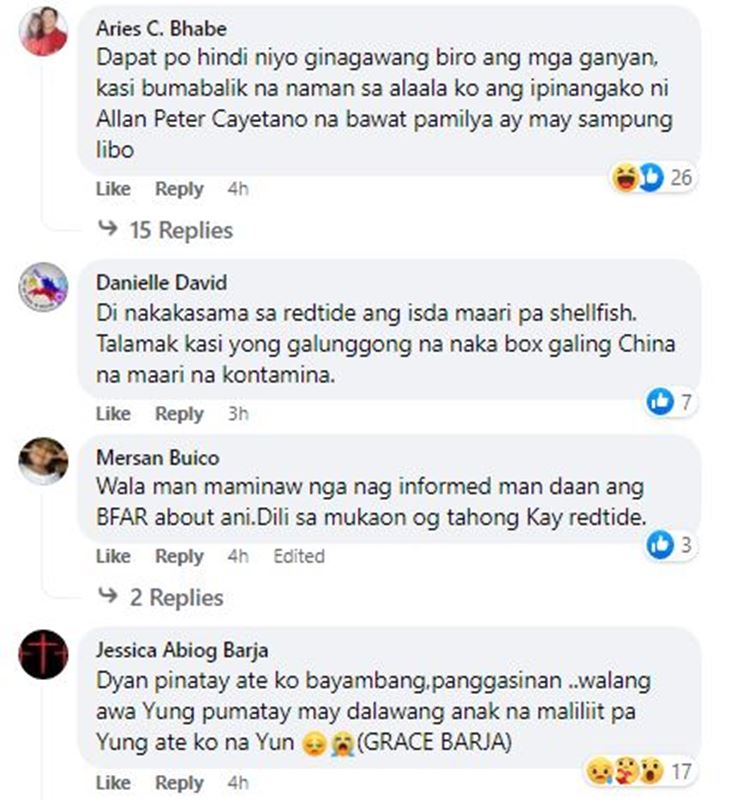This screenshot has height=800, width=750.
Task: Reply to Aries C. Bhabe's comment
Action: click(x=179, y=189)
